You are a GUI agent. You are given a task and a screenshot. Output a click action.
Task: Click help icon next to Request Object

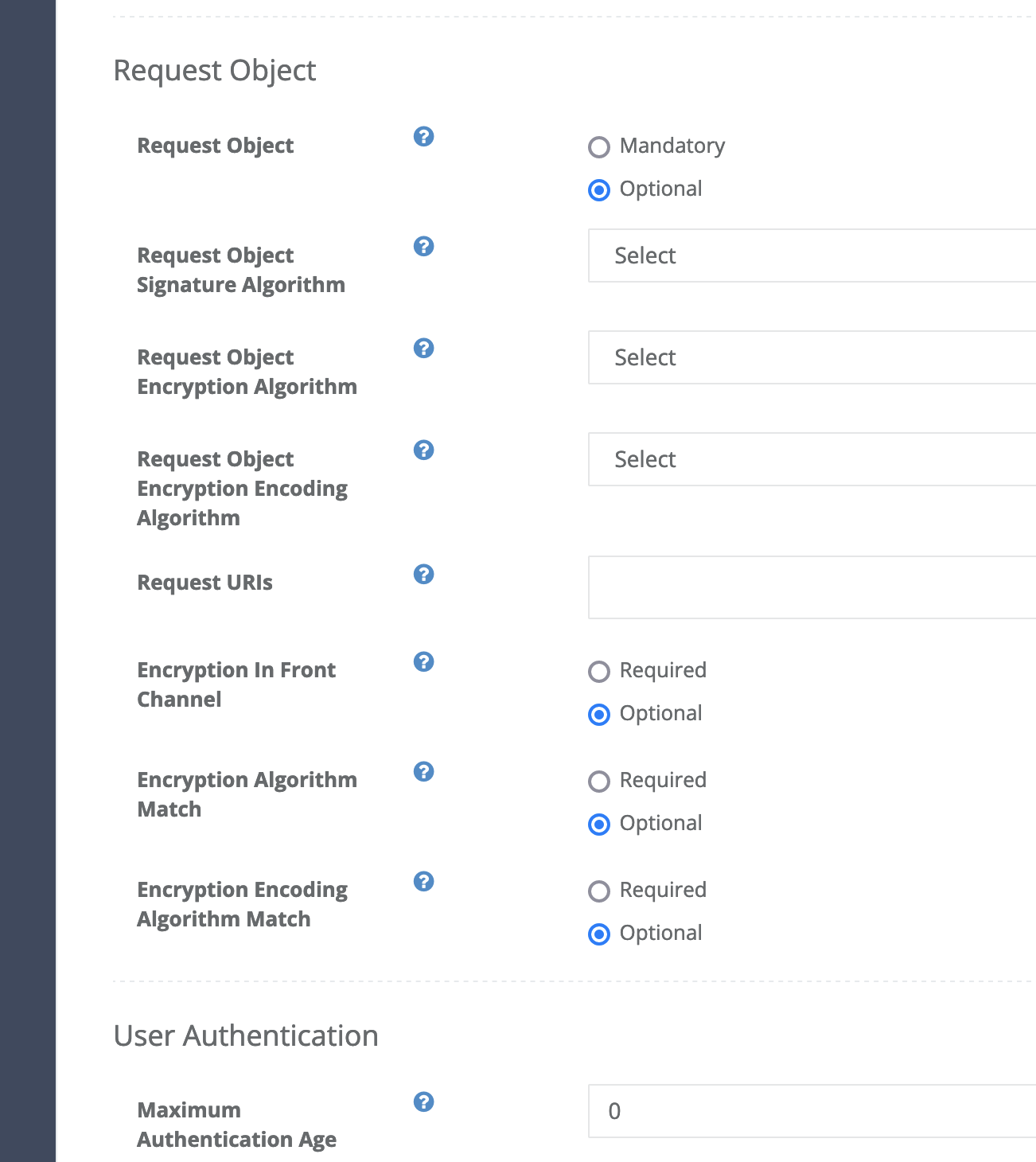[423, 137]
